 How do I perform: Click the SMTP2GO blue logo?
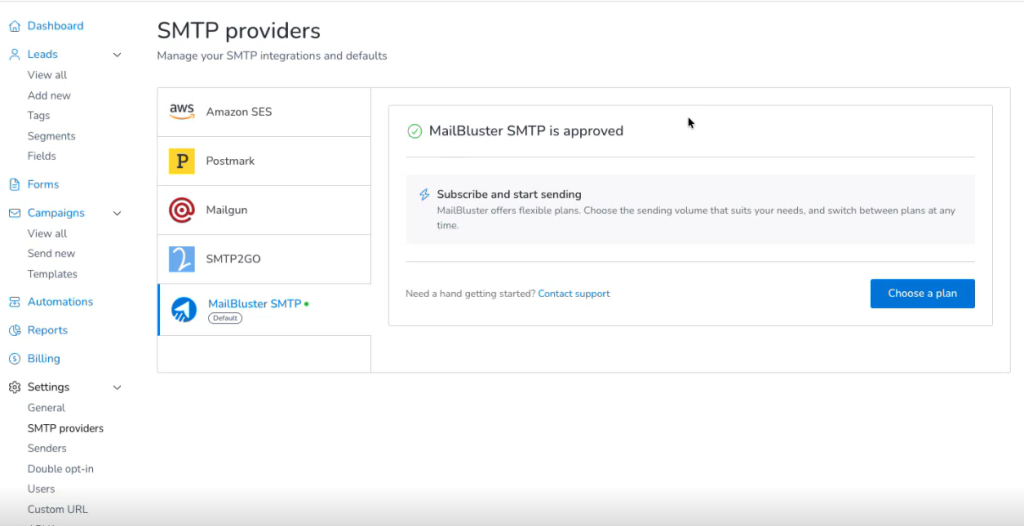(182, 259)
